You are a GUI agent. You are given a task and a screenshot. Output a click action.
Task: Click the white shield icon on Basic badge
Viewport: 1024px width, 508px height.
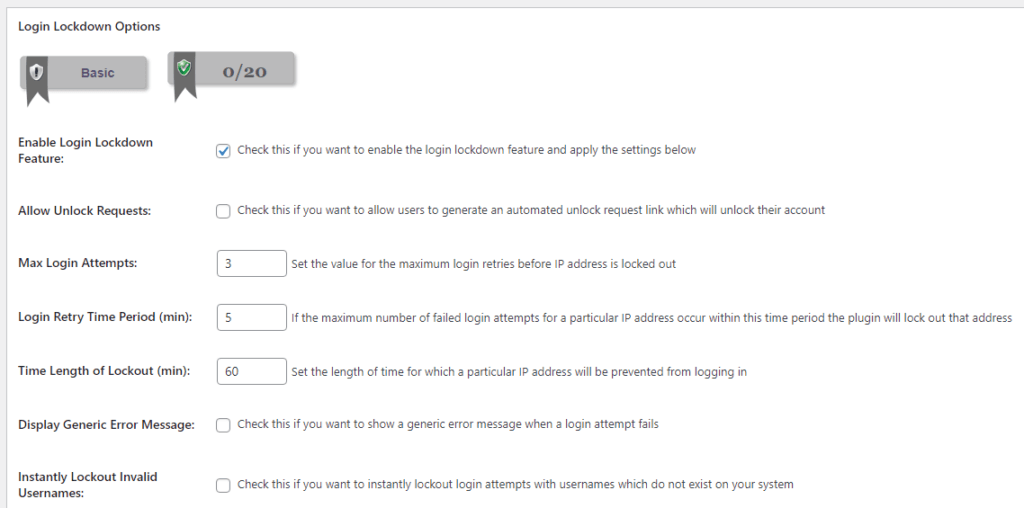click(x=37, y=72)
